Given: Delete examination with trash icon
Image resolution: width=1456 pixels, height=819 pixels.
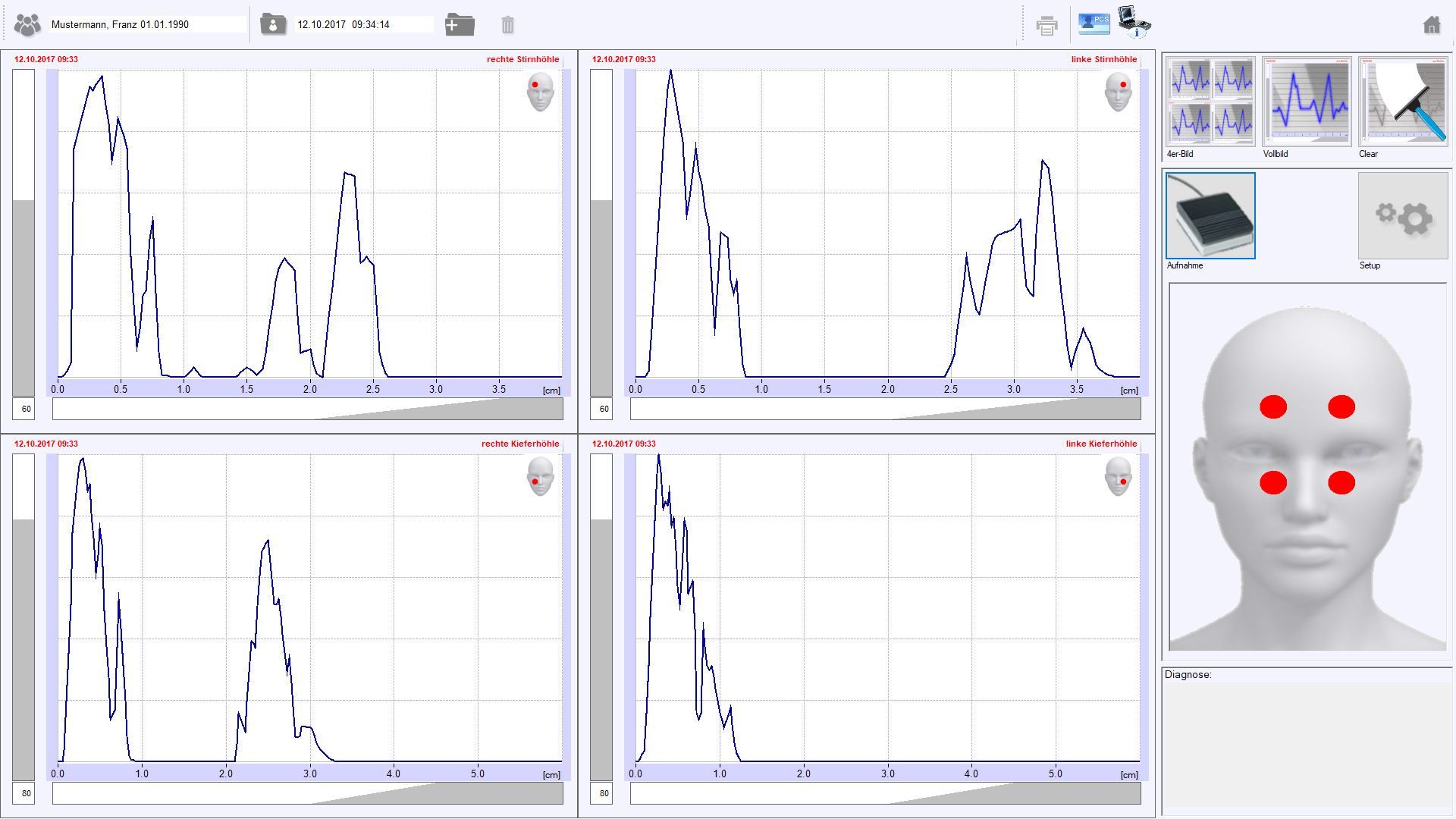Looking at the screenshot, I should [508, 25].
